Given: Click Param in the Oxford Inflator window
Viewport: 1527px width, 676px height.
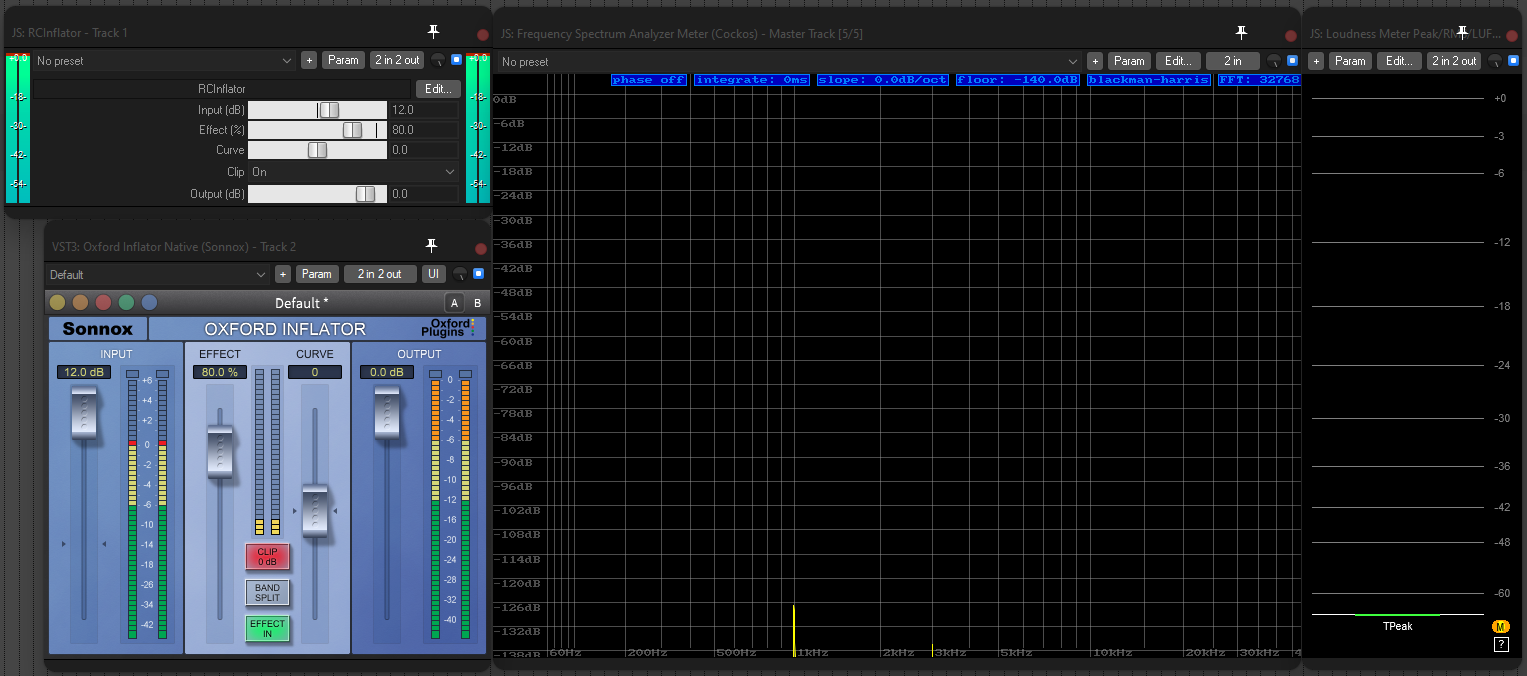Looking at the screenshot, I should point(317,274).
